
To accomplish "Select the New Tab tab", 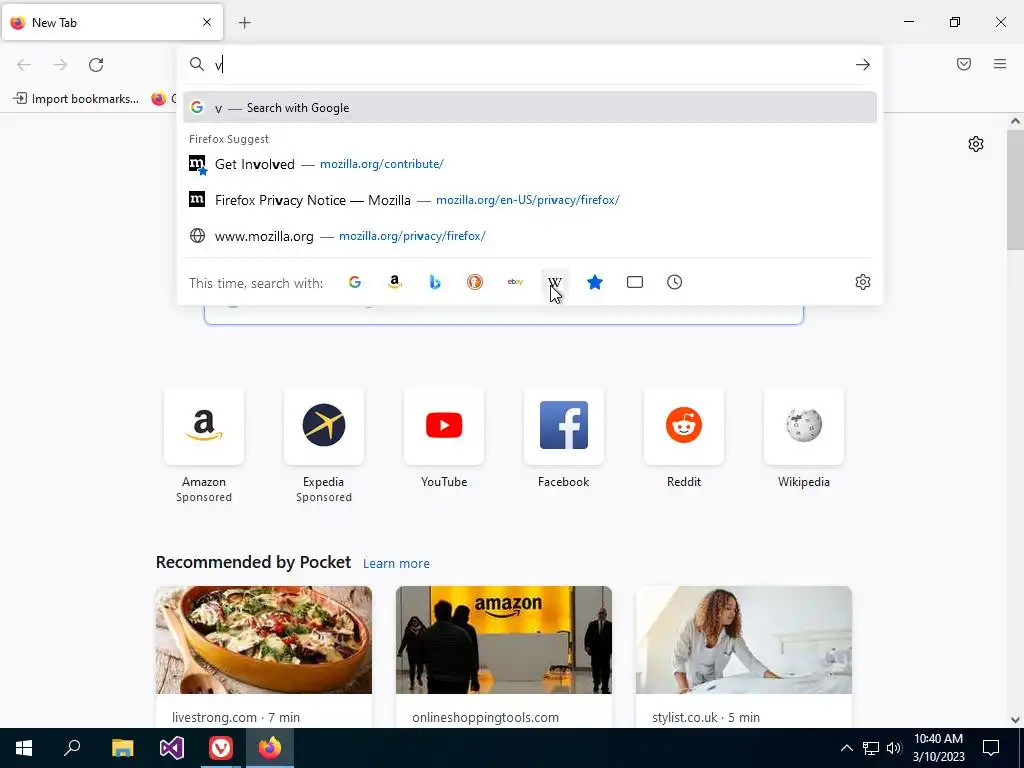I will [x=112, y=22].
